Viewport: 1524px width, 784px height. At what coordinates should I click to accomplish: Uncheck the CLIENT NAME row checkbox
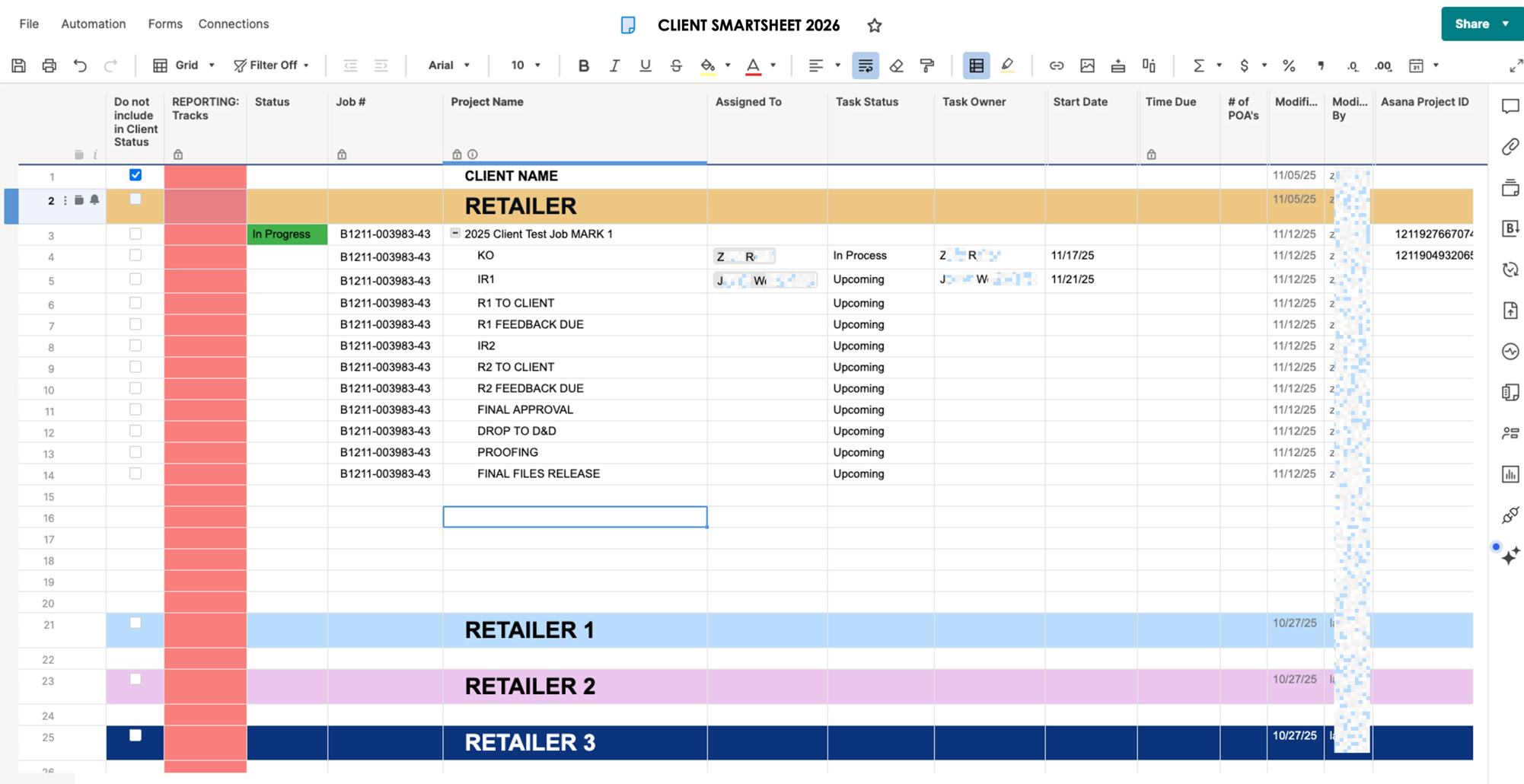(136, 175)
